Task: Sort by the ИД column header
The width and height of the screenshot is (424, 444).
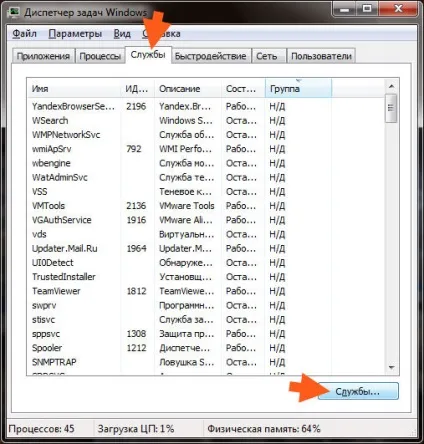Action: pyautogui.click(x=137, y=89)
